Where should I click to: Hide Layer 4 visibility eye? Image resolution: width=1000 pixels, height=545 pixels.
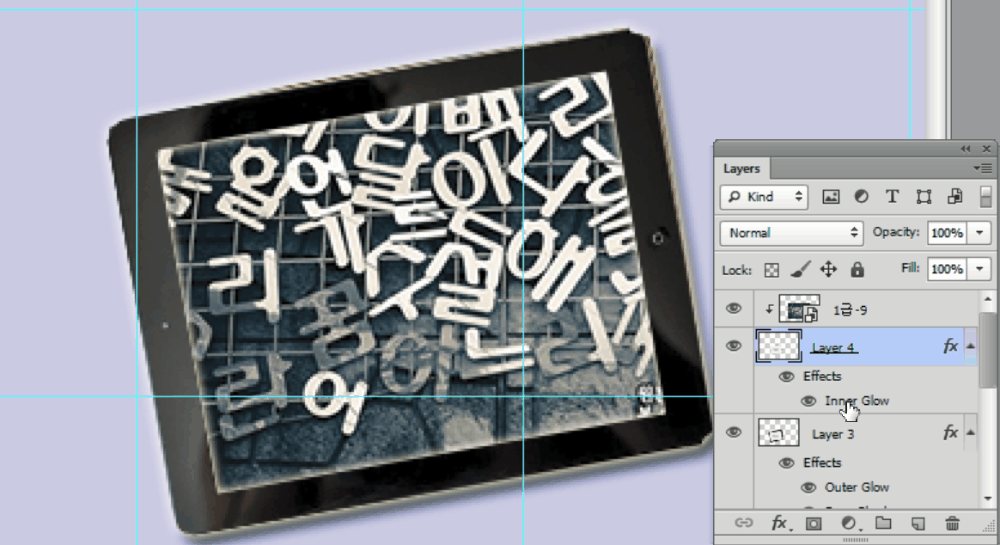(734, 346)
